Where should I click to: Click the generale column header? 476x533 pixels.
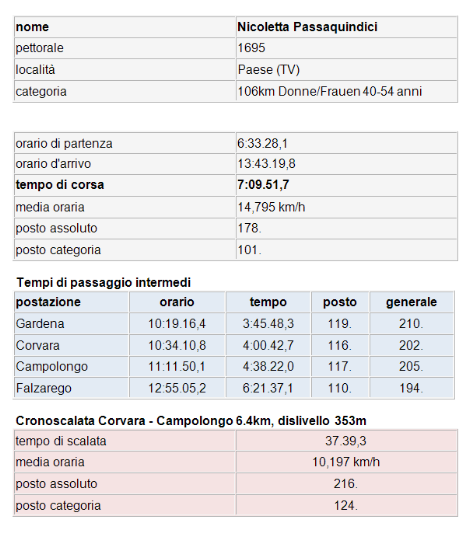pyautogui.click(x=411, y=302)
